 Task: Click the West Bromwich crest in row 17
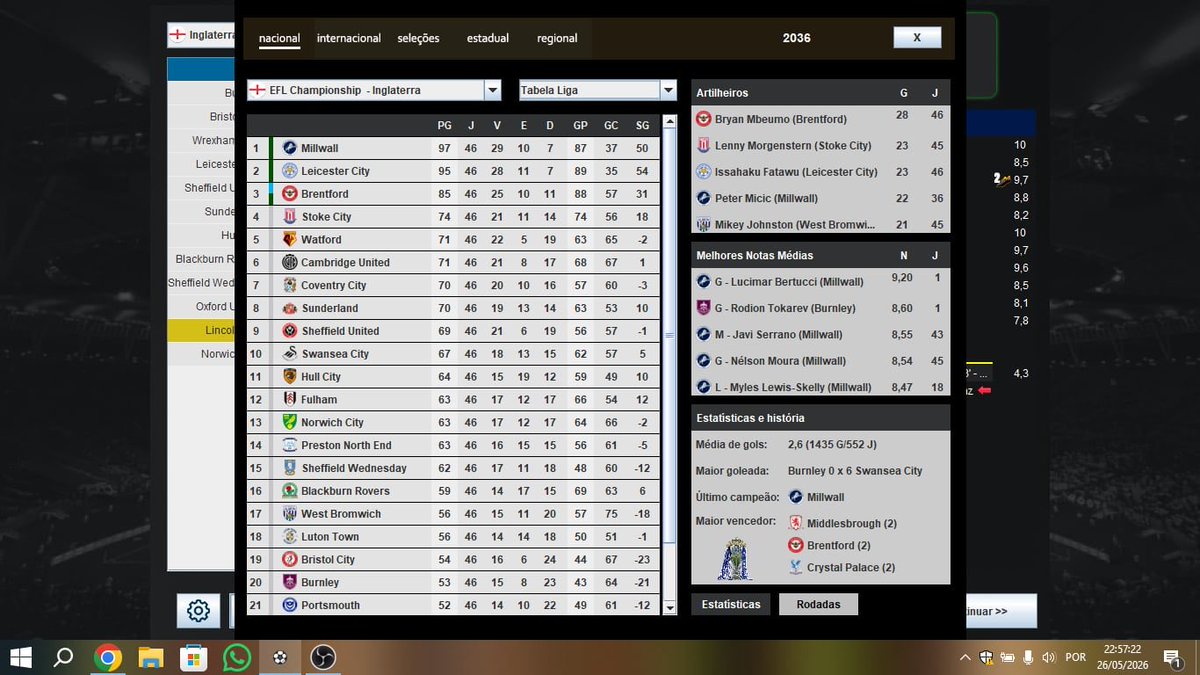(x=290, y=514)
